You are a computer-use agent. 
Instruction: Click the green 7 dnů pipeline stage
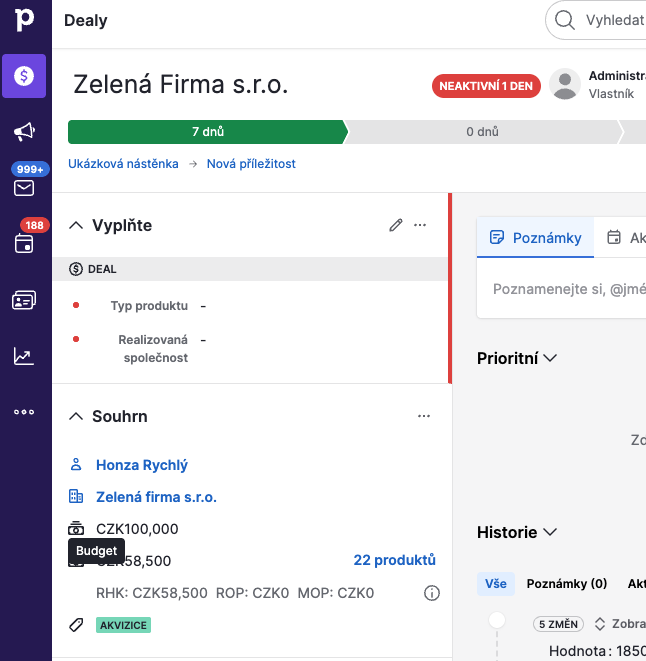click(x=207, y=132)
